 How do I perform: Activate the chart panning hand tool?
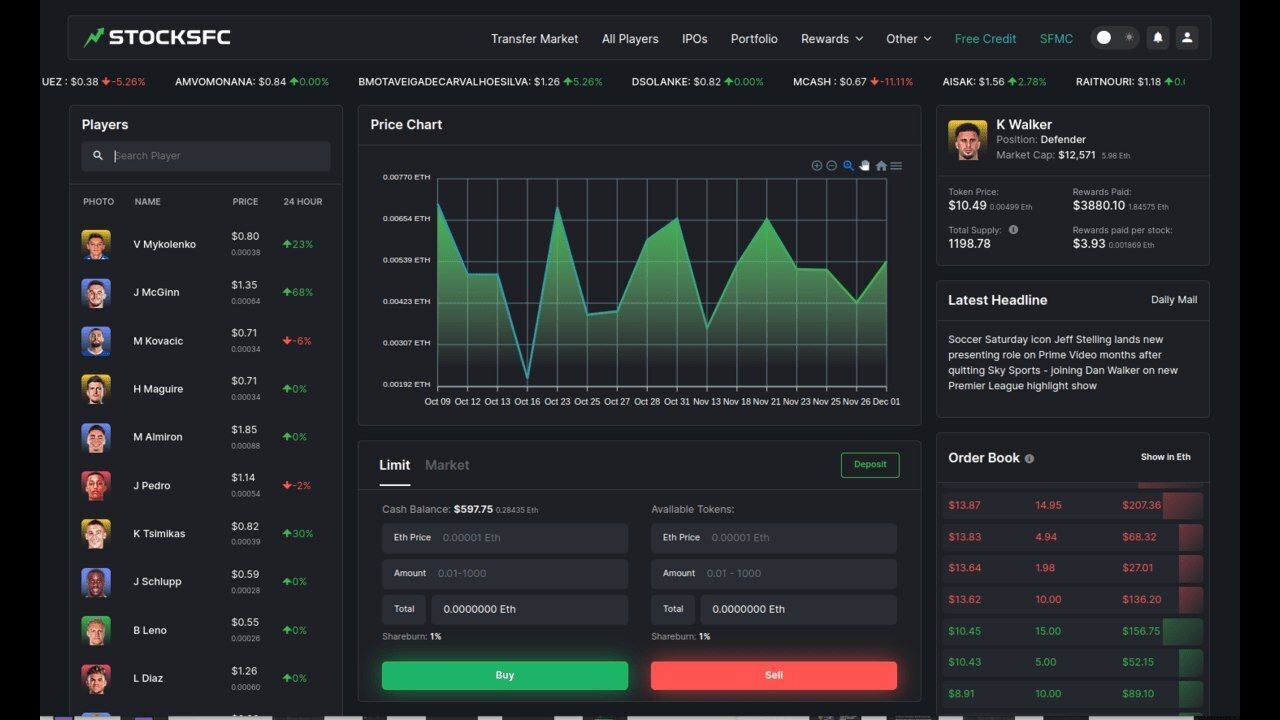coord(864,166)
